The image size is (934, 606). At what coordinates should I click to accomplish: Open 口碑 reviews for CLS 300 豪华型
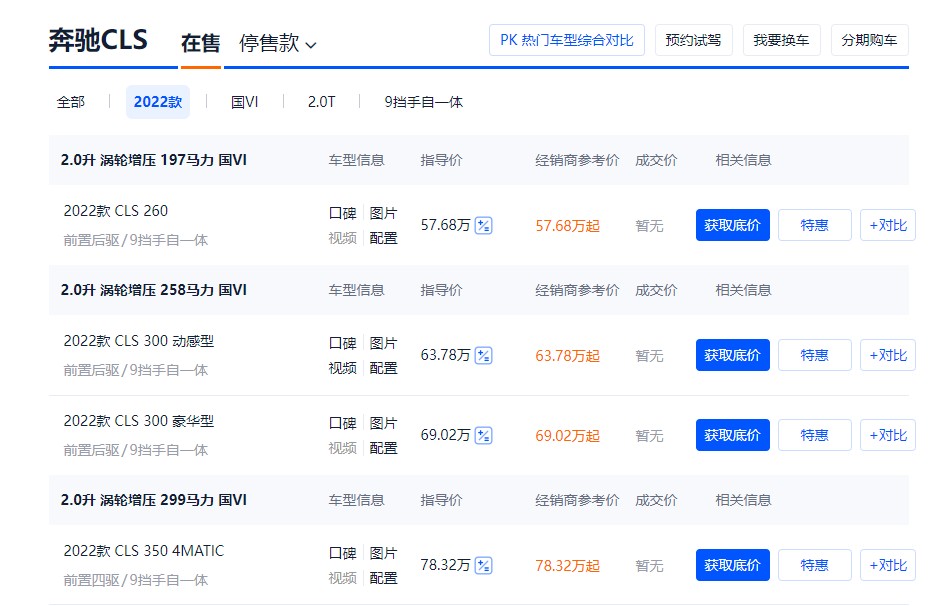click(343, 423)
